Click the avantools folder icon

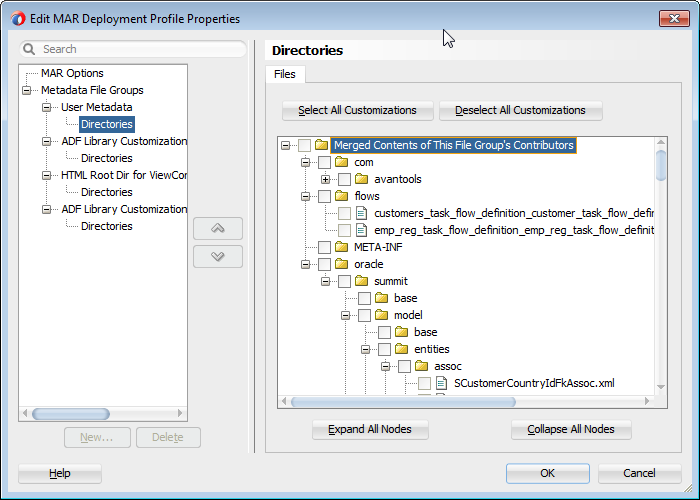[362, 179]
